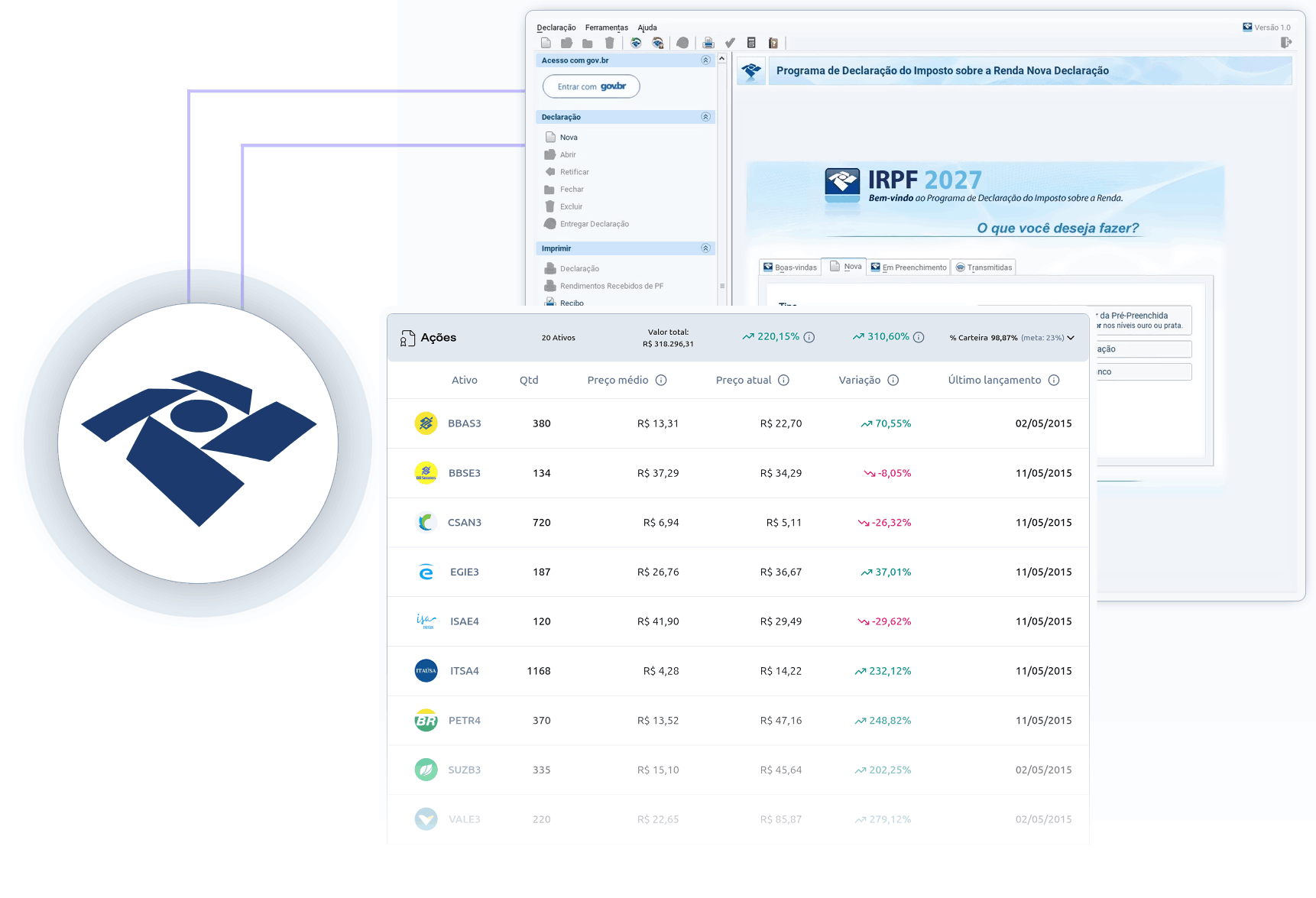Collapse the Declaração sidebar section
This screenshot has width=1316, height=898.
pos(705,117)
